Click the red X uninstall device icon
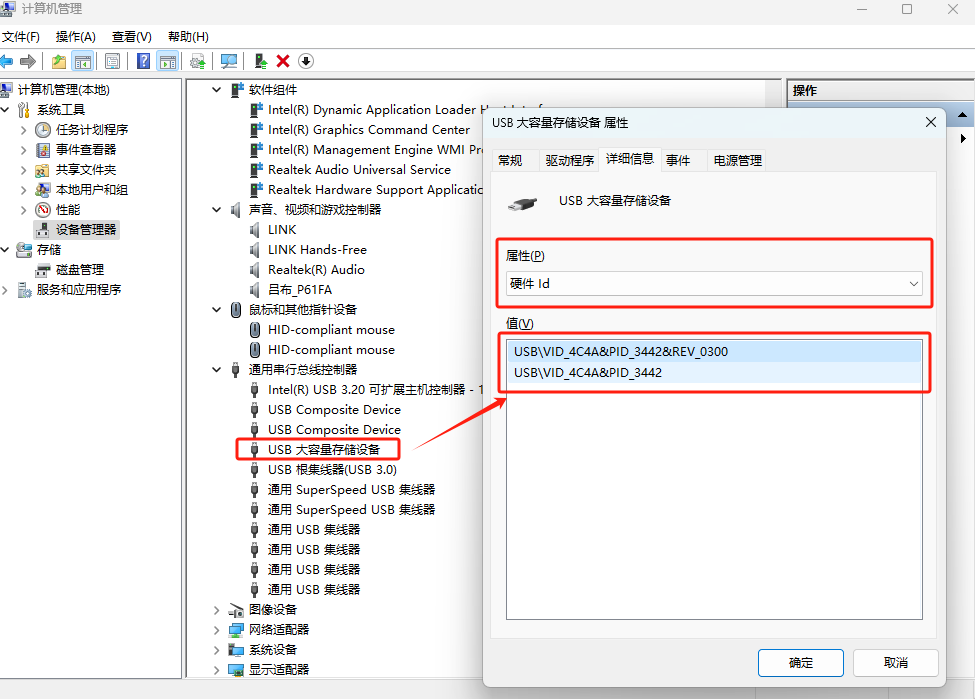 pyautogui.click(x=283, y=61)
